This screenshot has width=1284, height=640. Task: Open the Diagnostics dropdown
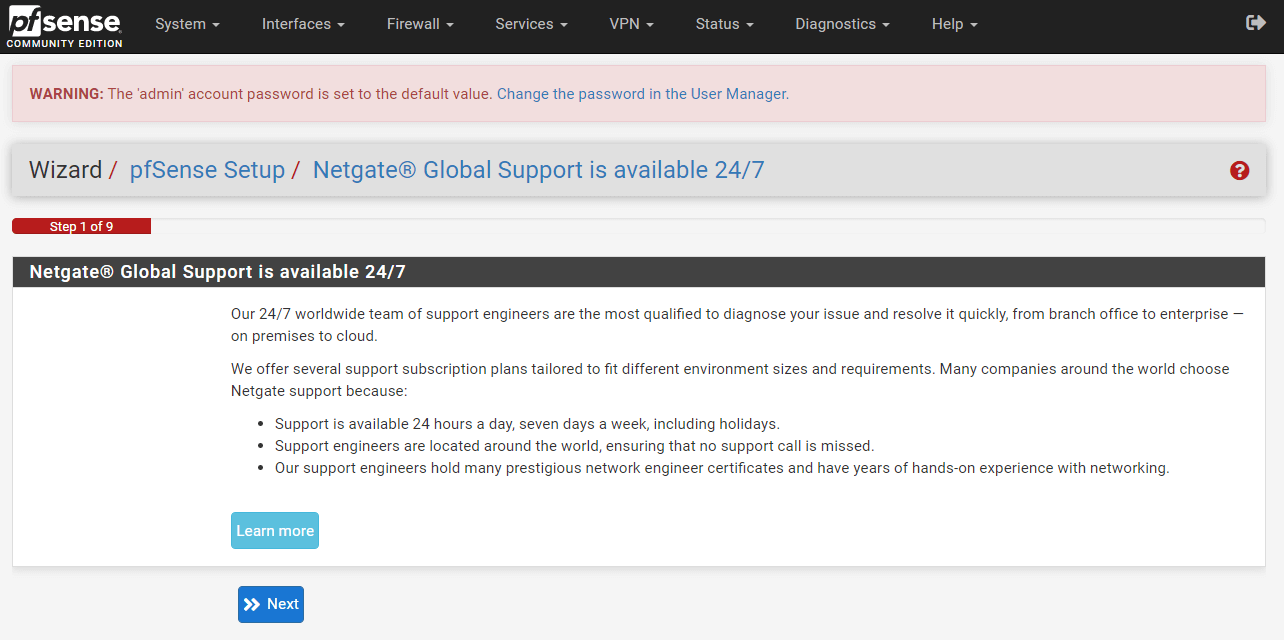click(842, 24)
